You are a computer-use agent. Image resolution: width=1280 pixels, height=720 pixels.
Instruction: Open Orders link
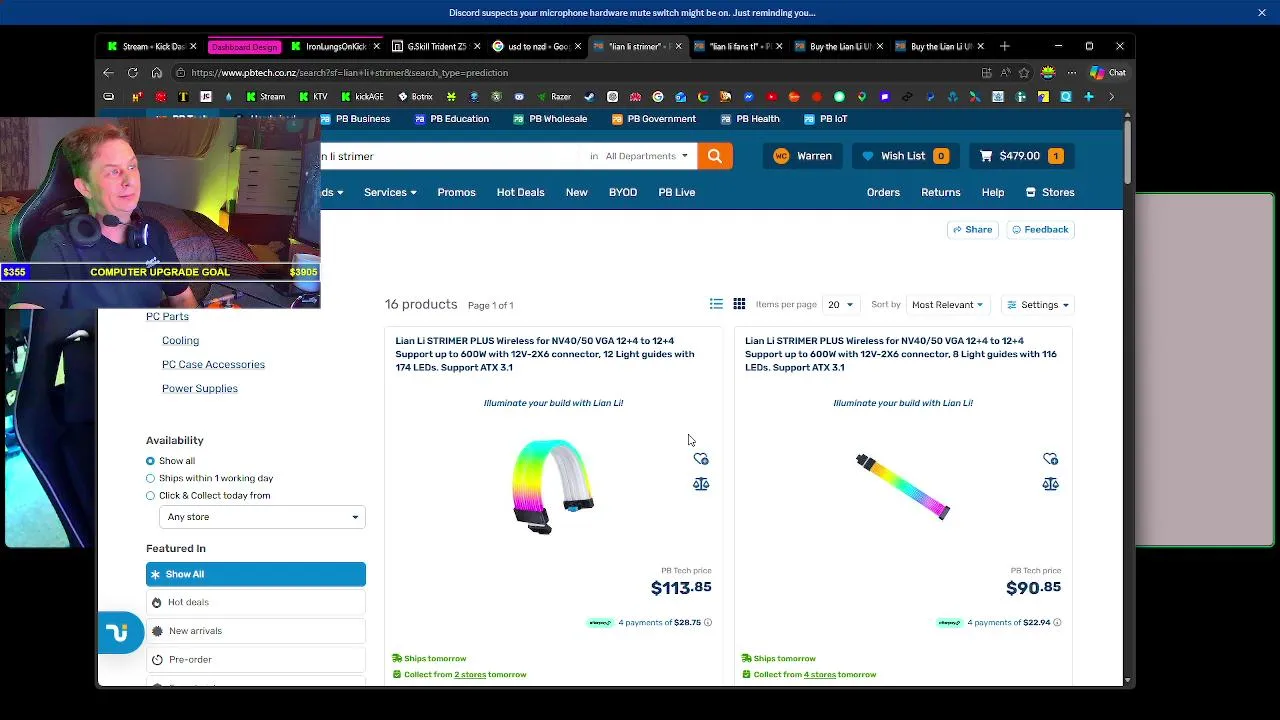click(883, 192)
